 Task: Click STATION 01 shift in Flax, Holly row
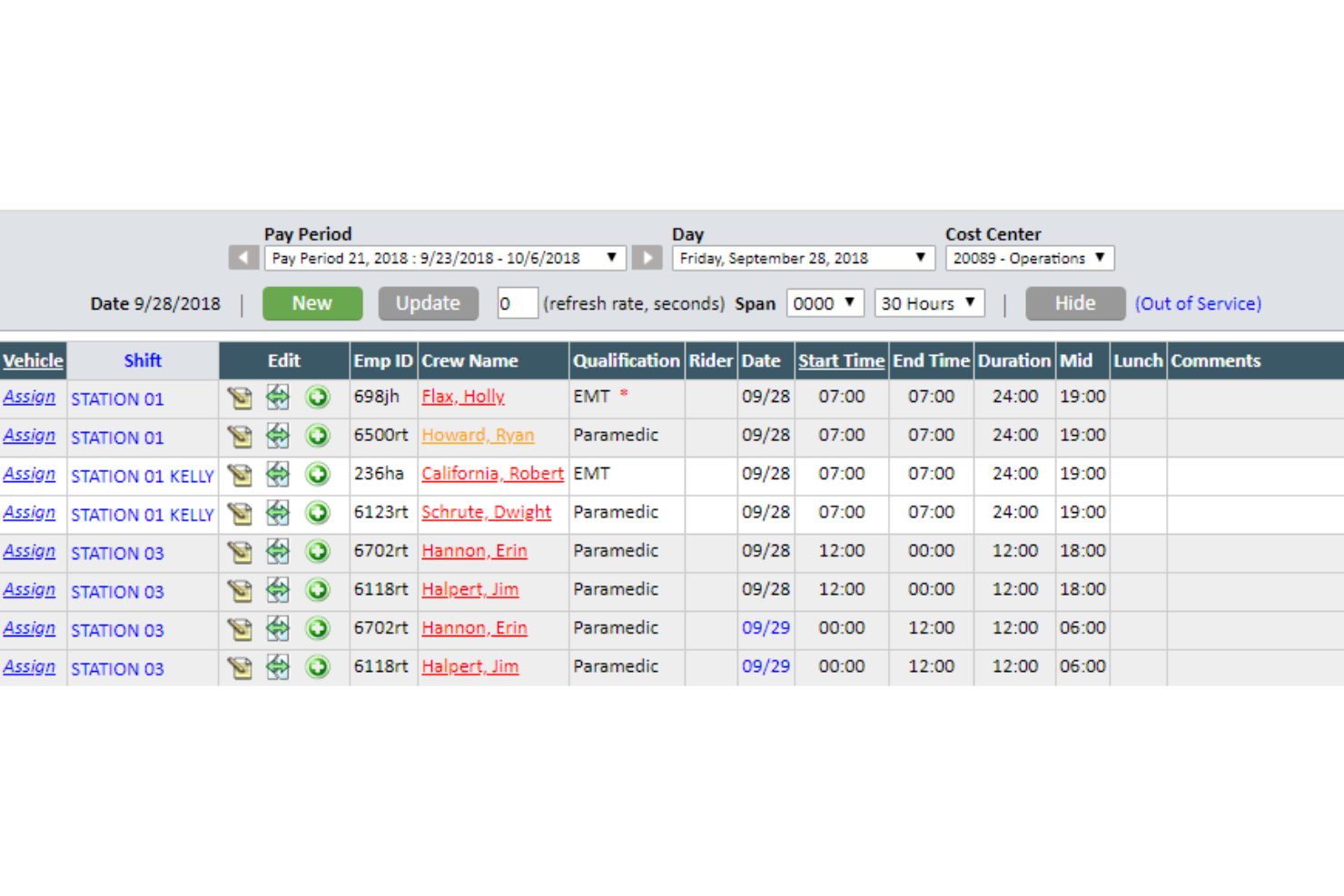pos(117,399)
